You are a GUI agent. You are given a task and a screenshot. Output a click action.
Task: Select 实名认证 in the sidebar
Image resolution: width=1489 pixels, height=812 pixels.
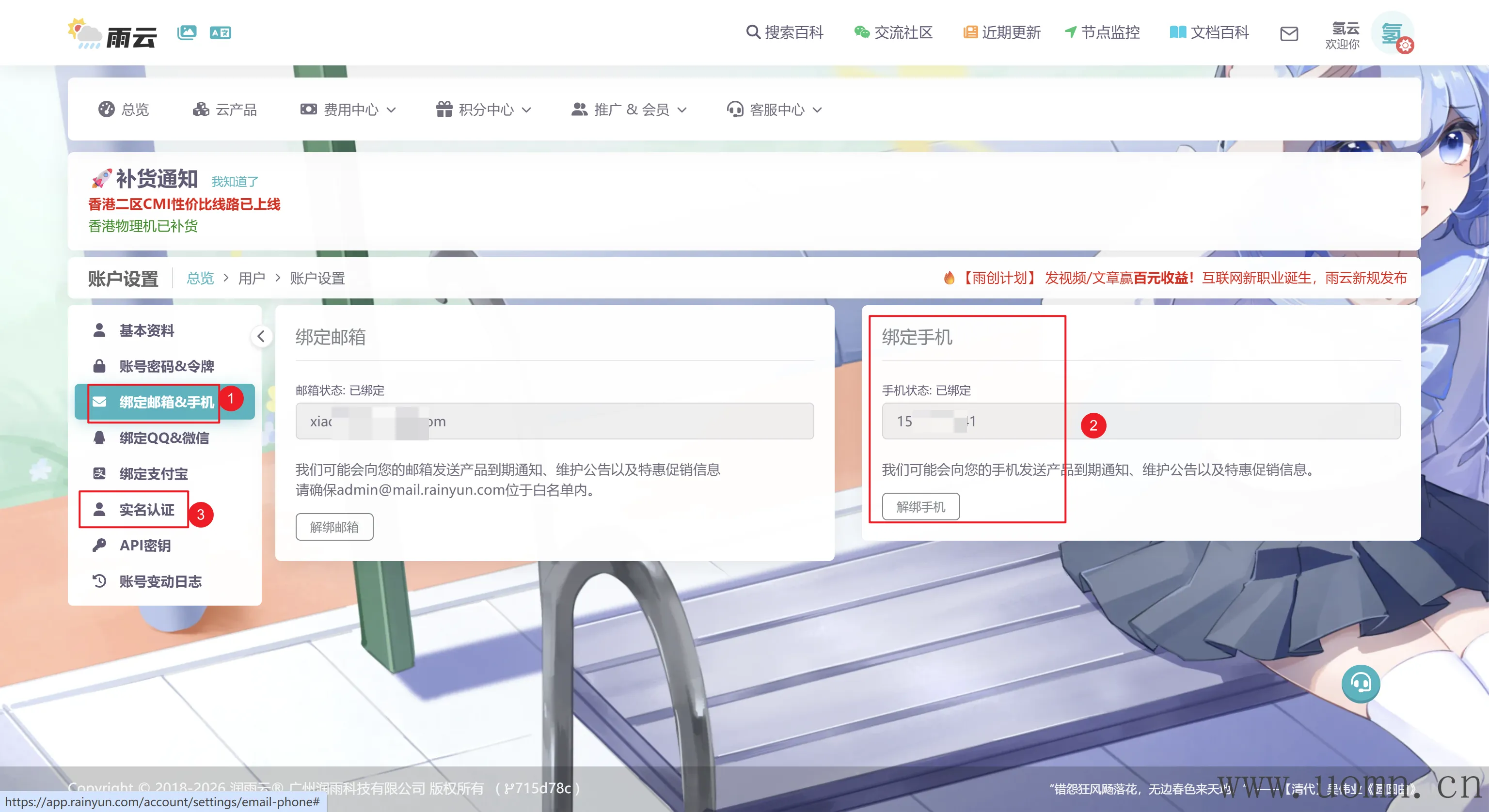146,510
